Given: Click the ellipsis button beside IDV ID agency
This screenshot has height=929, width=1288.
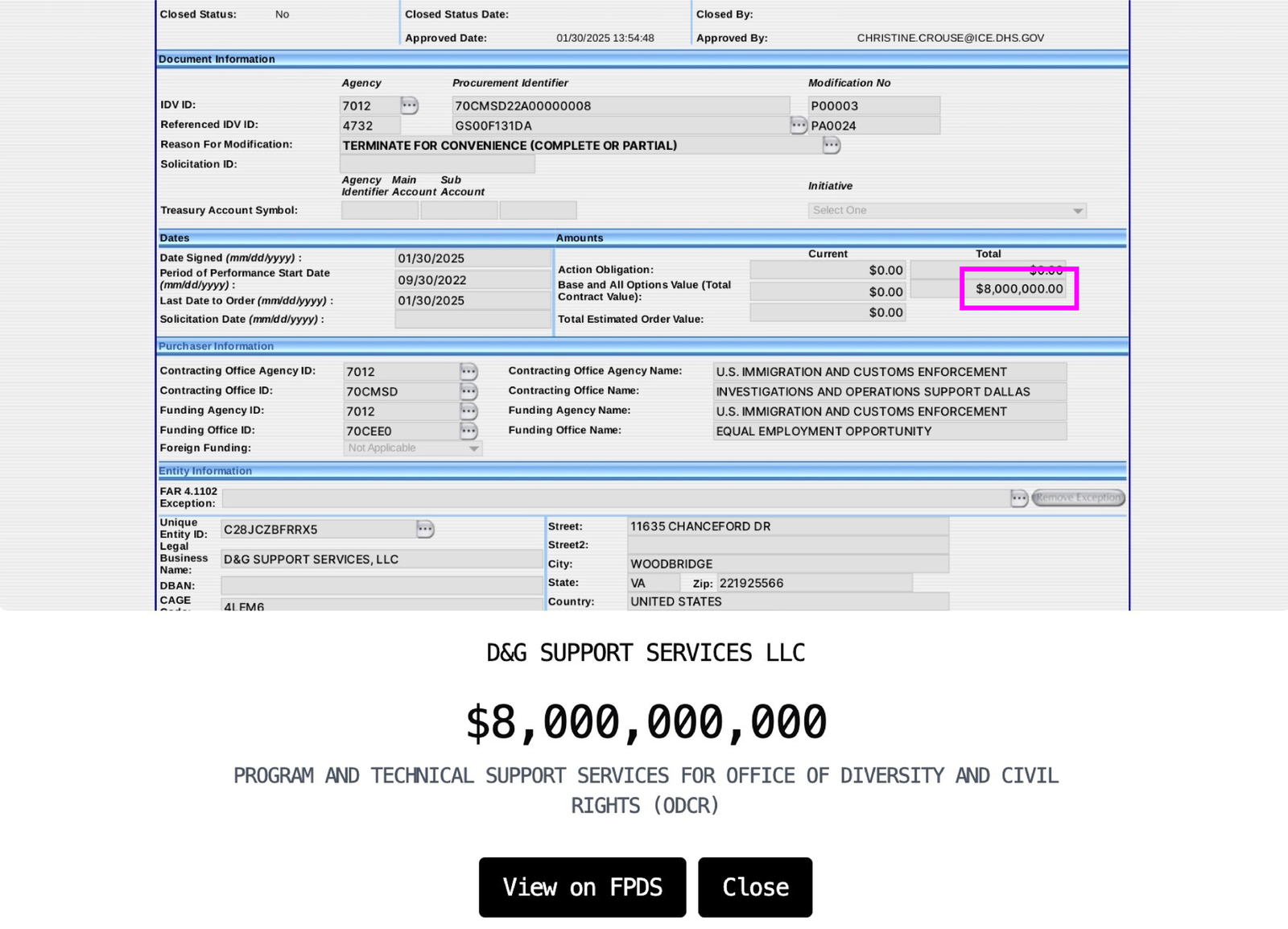Looking at the screenshot, I should pyautogui.click(x=409, y=105).
